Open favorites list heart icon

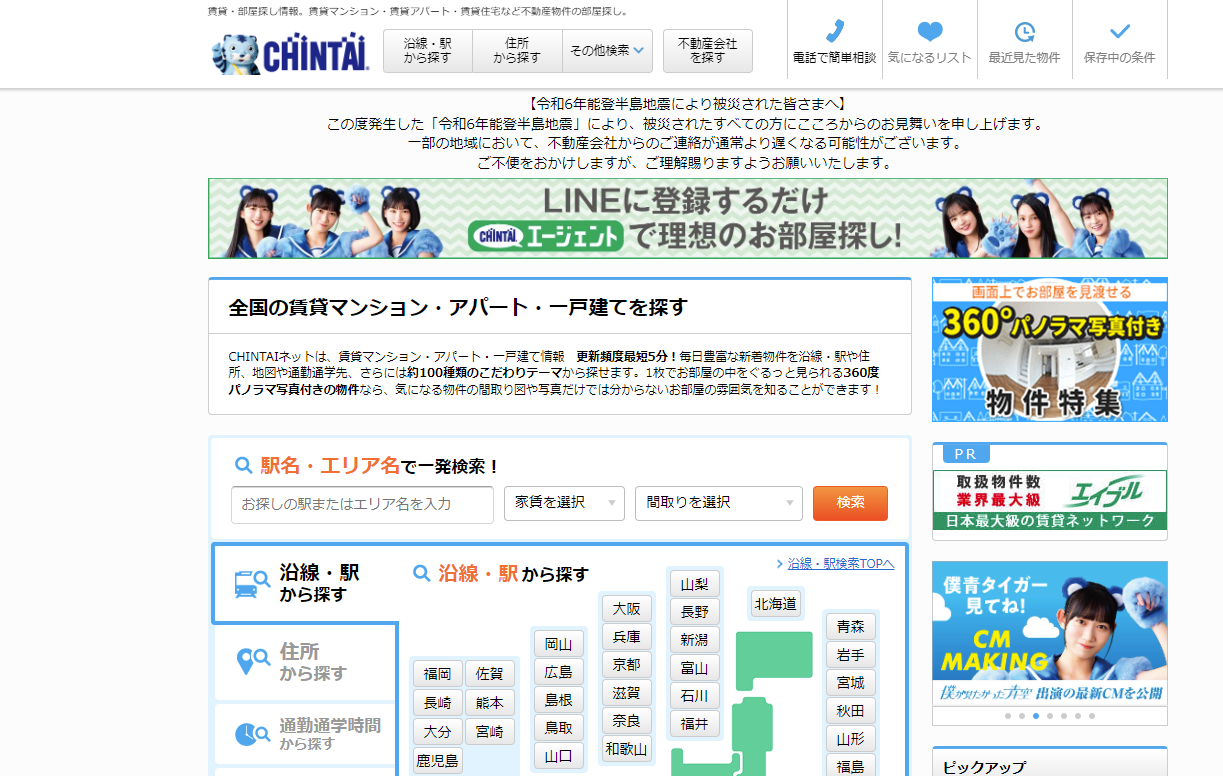[930, 31]
